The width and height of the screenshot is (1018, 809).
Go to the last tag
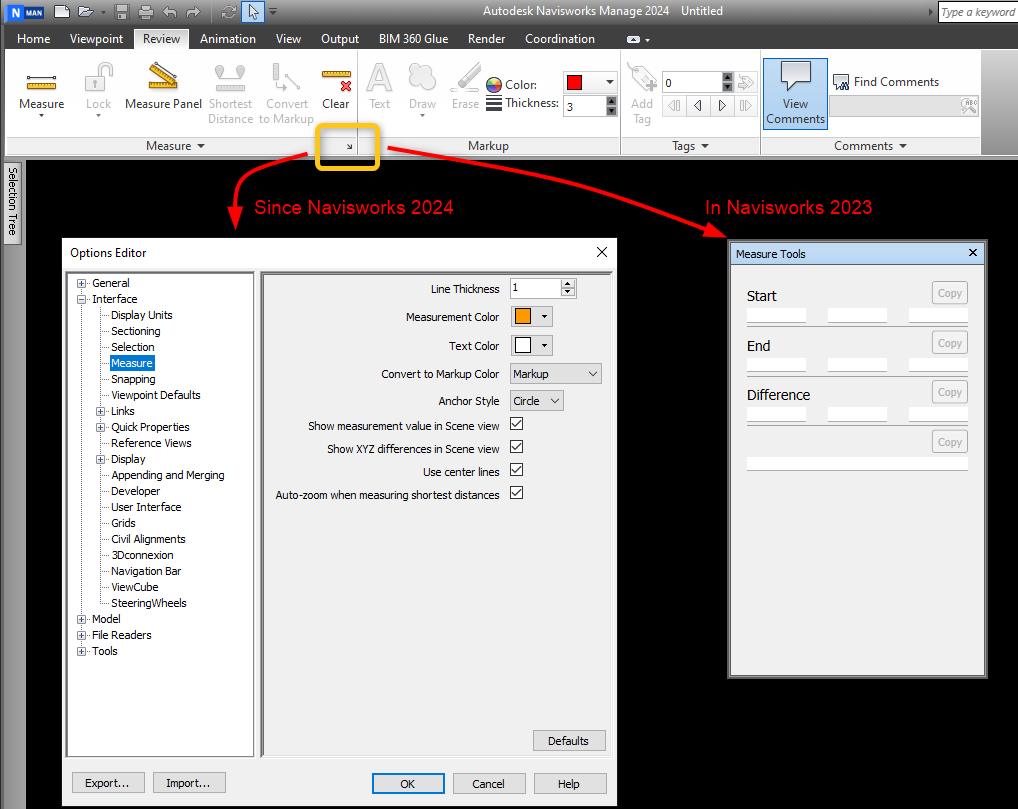point(745,105)
